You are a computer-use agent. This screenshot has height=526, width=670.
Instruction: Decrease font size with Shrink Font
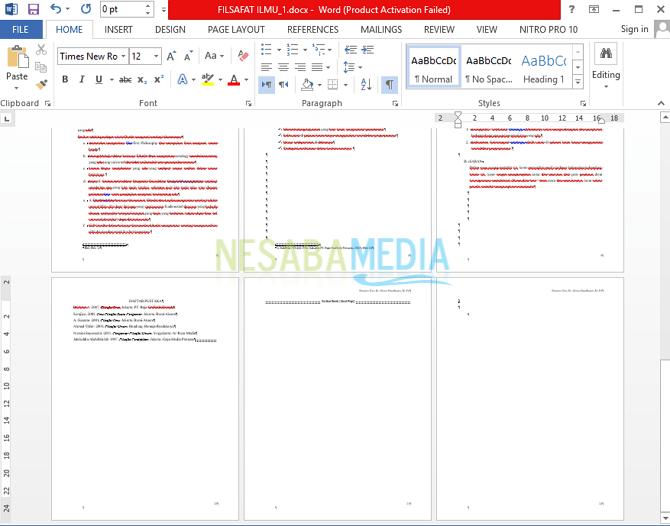pyautogui.click(x=188, y=56)
